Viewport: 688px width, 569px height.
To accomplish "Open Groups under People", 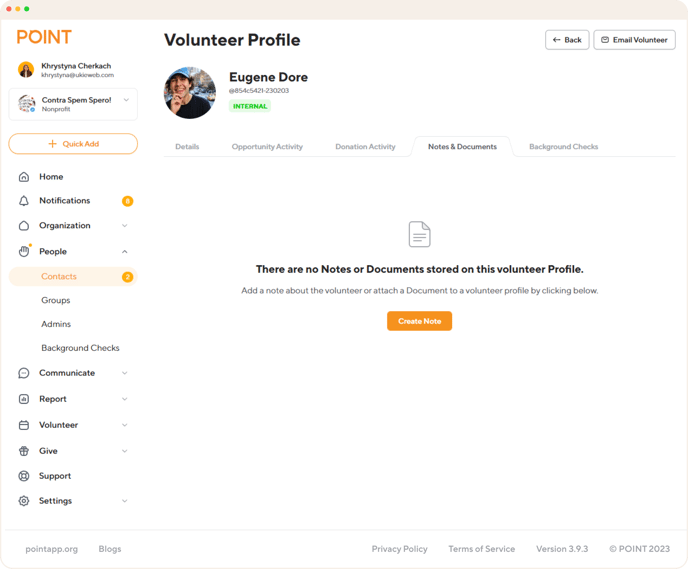I will point(56,300).
